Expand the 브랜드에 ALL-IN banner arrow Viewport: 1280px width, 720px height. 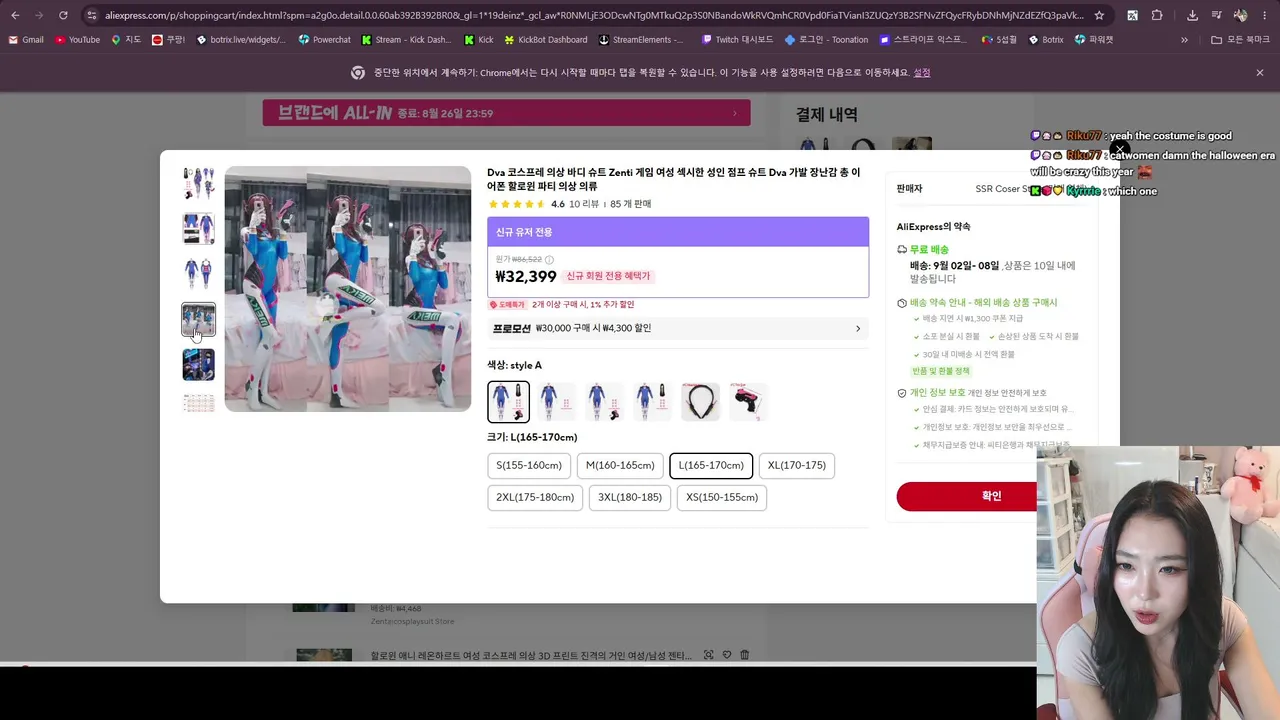(735, 113)
